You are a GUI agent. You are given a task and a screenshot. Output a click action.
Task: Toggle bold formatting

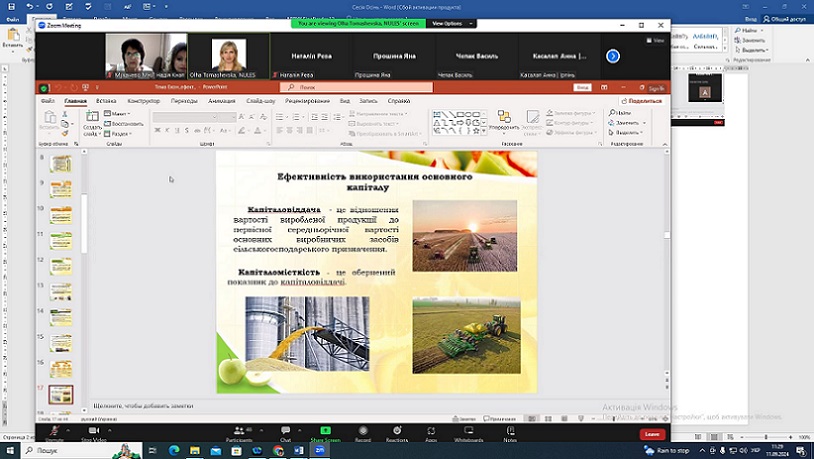click(x=157, y=130)
